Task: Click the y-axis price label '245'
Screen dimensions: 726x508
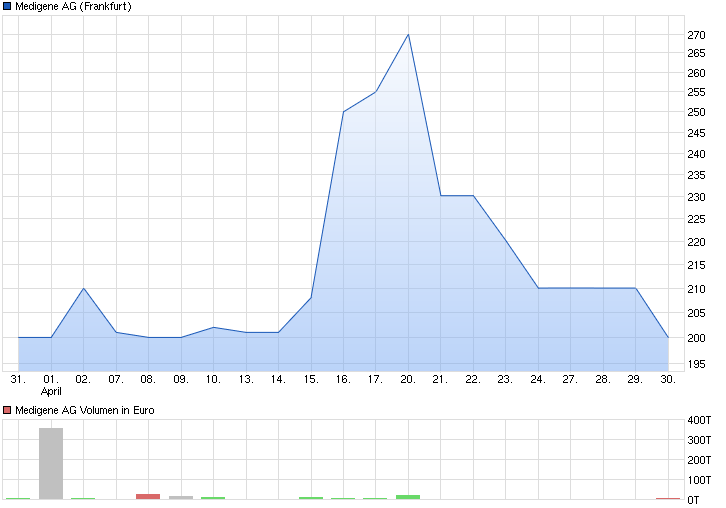Action: tap(696, 133)
